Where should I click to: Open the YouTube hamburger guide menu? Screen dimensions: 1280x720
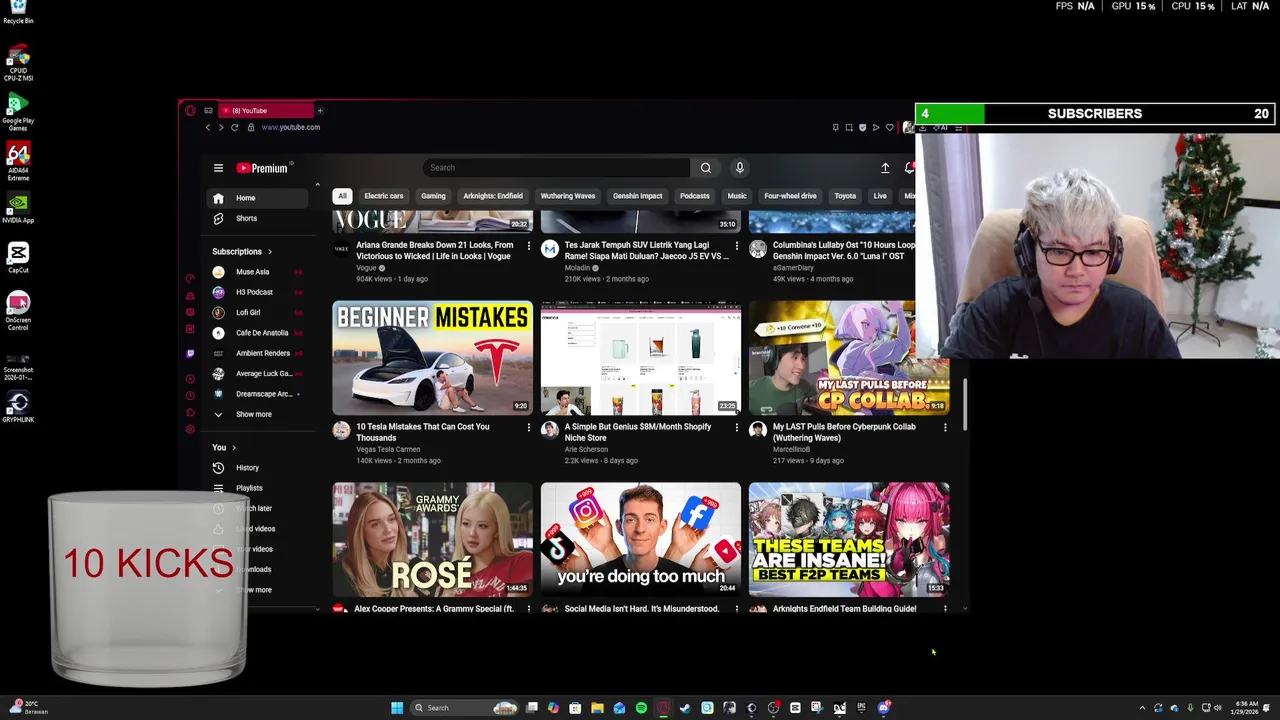point(218,168)
